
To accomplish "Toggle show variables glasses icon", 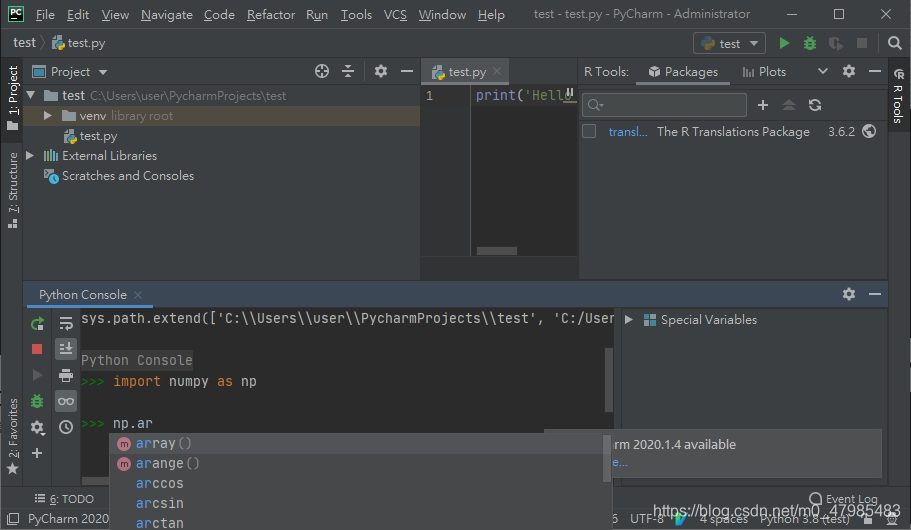I will click(66, 401).
